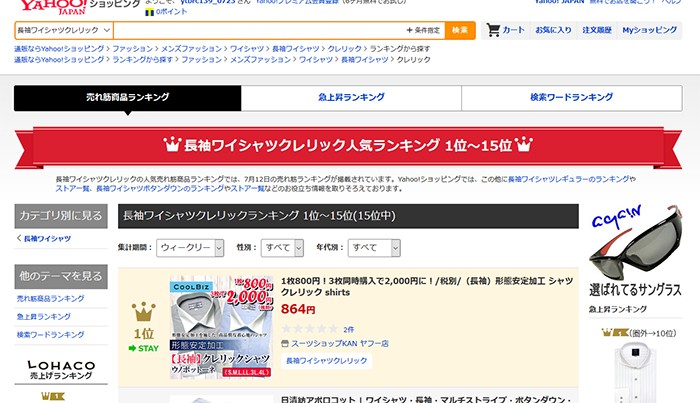
Task: Switch to 検索ワードランキング tab
Action: [x=571, y=97]
